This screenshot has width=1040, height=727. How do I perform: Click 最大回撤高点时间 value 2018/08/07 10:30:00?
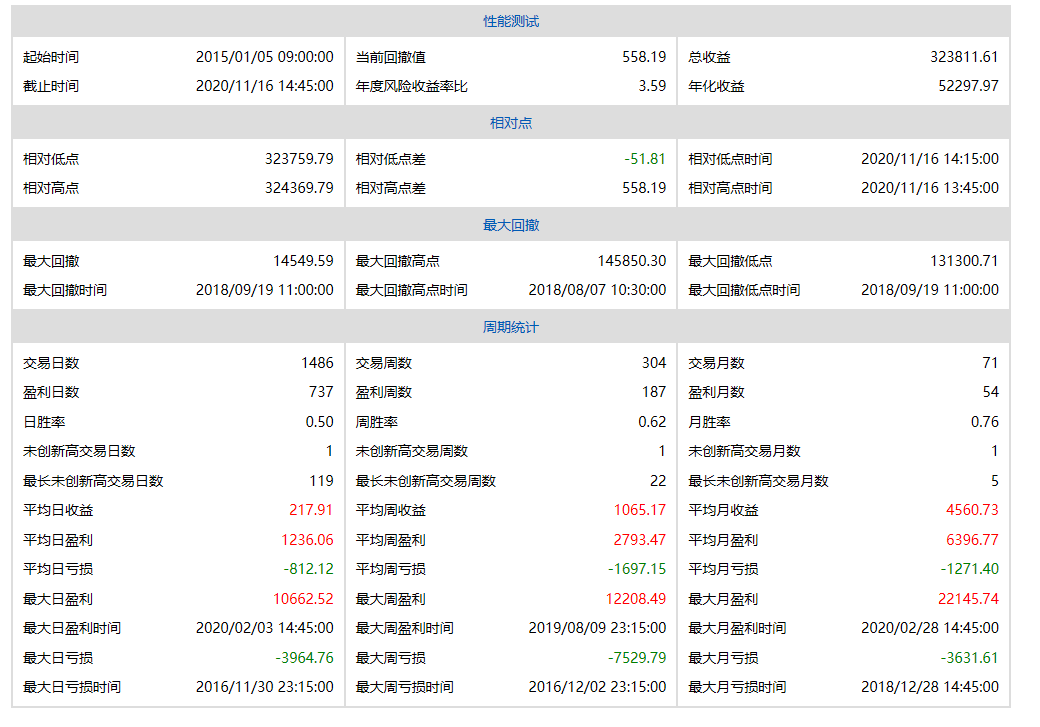pyautogui.click(x=597, y=291)
